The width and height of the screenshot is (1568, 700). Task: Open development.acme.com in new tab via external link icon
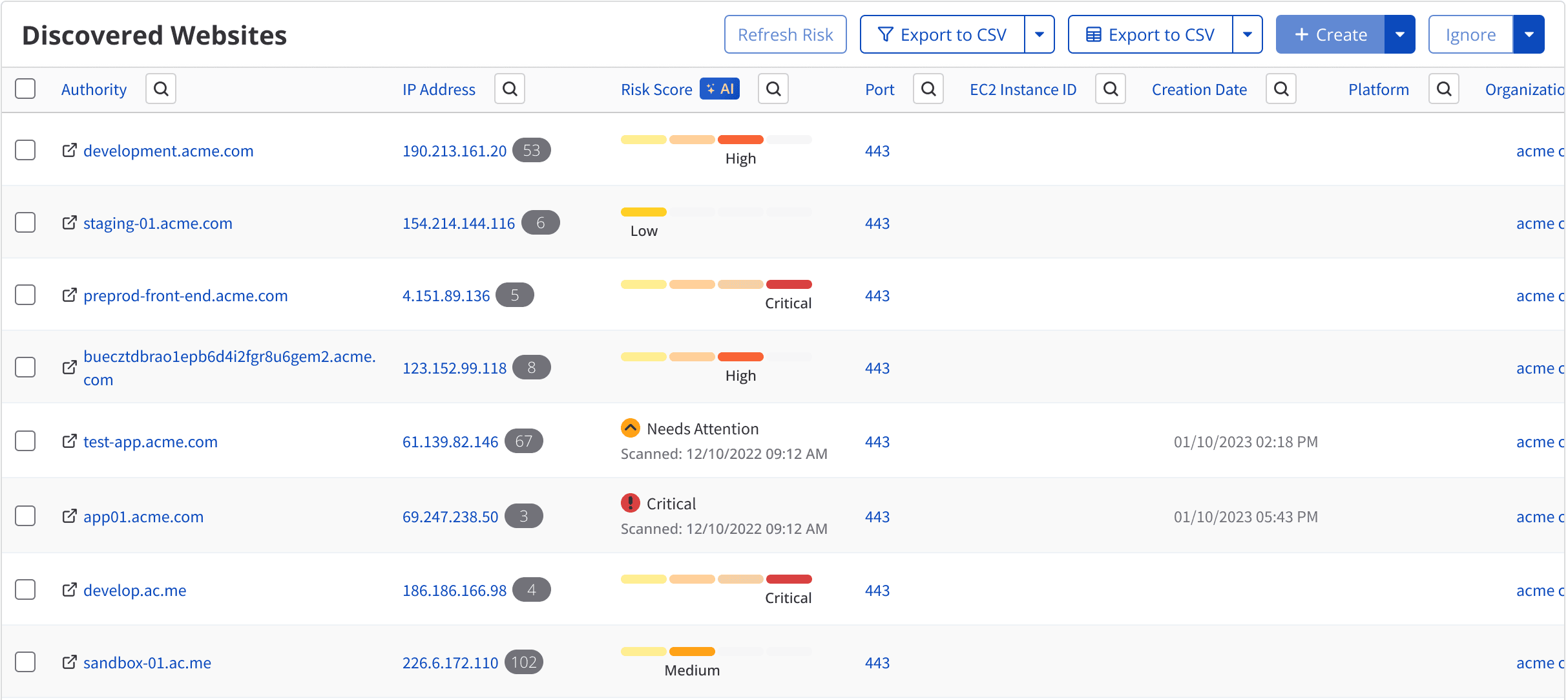[70, 151]
